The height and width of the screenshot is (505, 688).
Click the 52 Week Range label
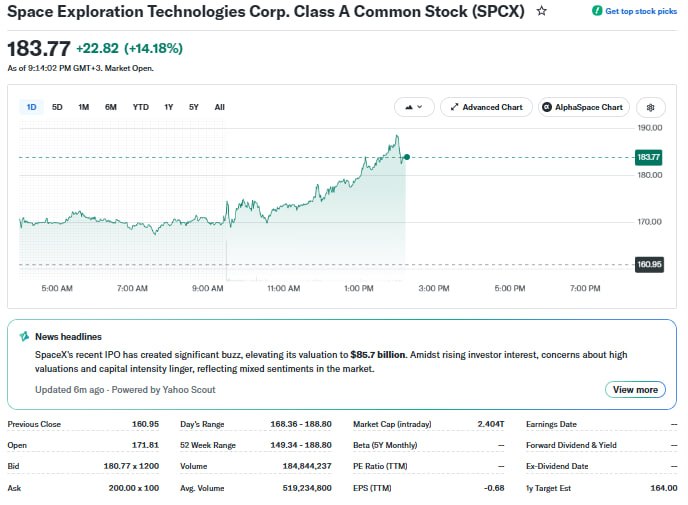point(208,445)
